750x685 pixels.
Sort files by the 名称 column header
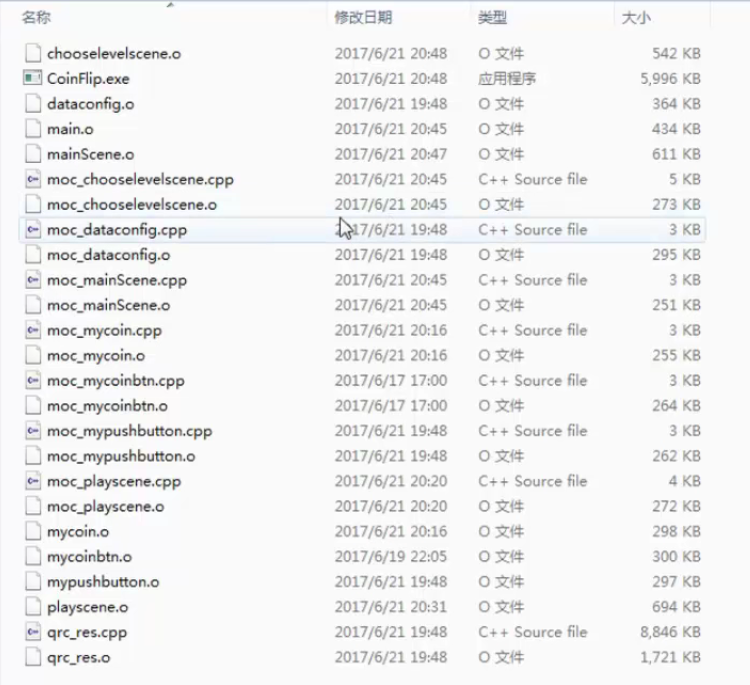[36, 18]
